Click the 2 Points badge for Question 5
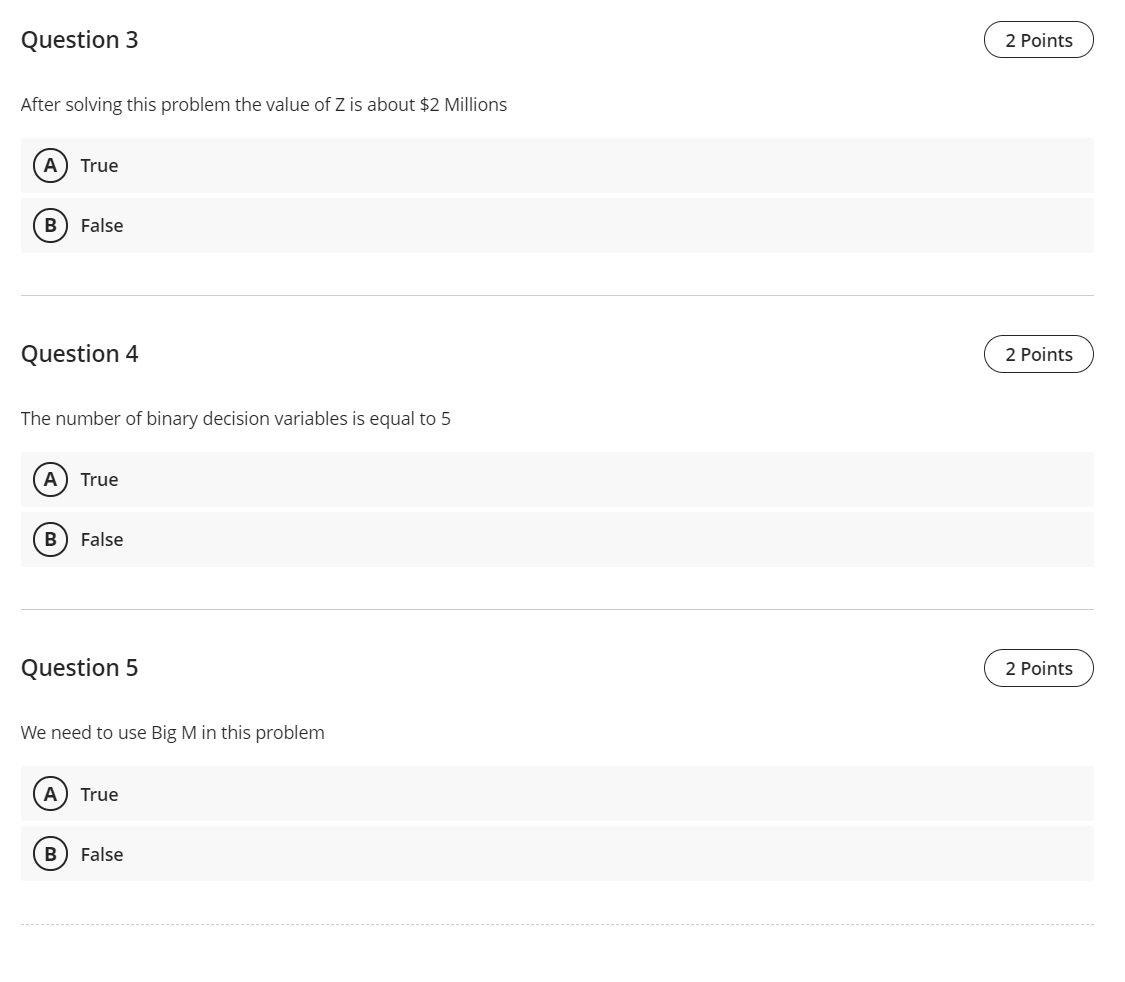 point(1038,668)
